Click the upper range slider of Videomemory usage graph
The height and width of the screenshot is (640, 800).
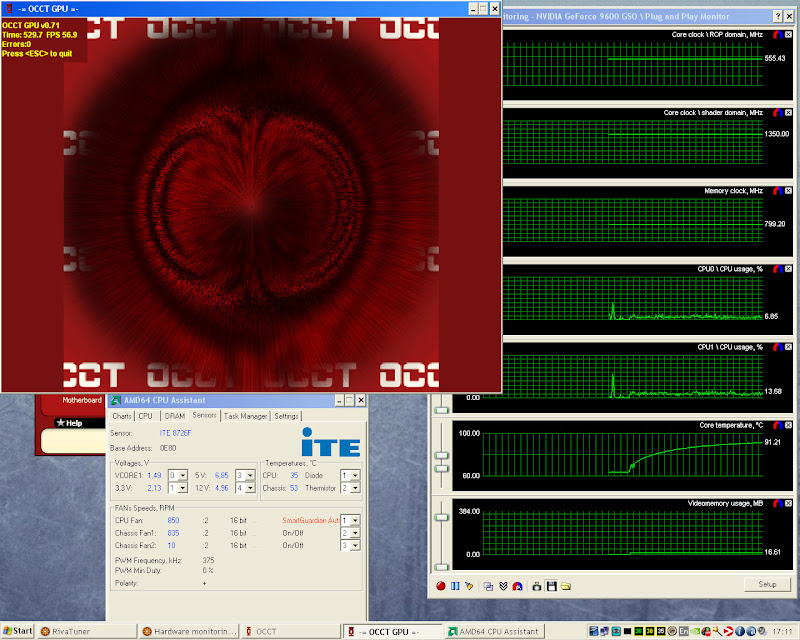[441, 517]
